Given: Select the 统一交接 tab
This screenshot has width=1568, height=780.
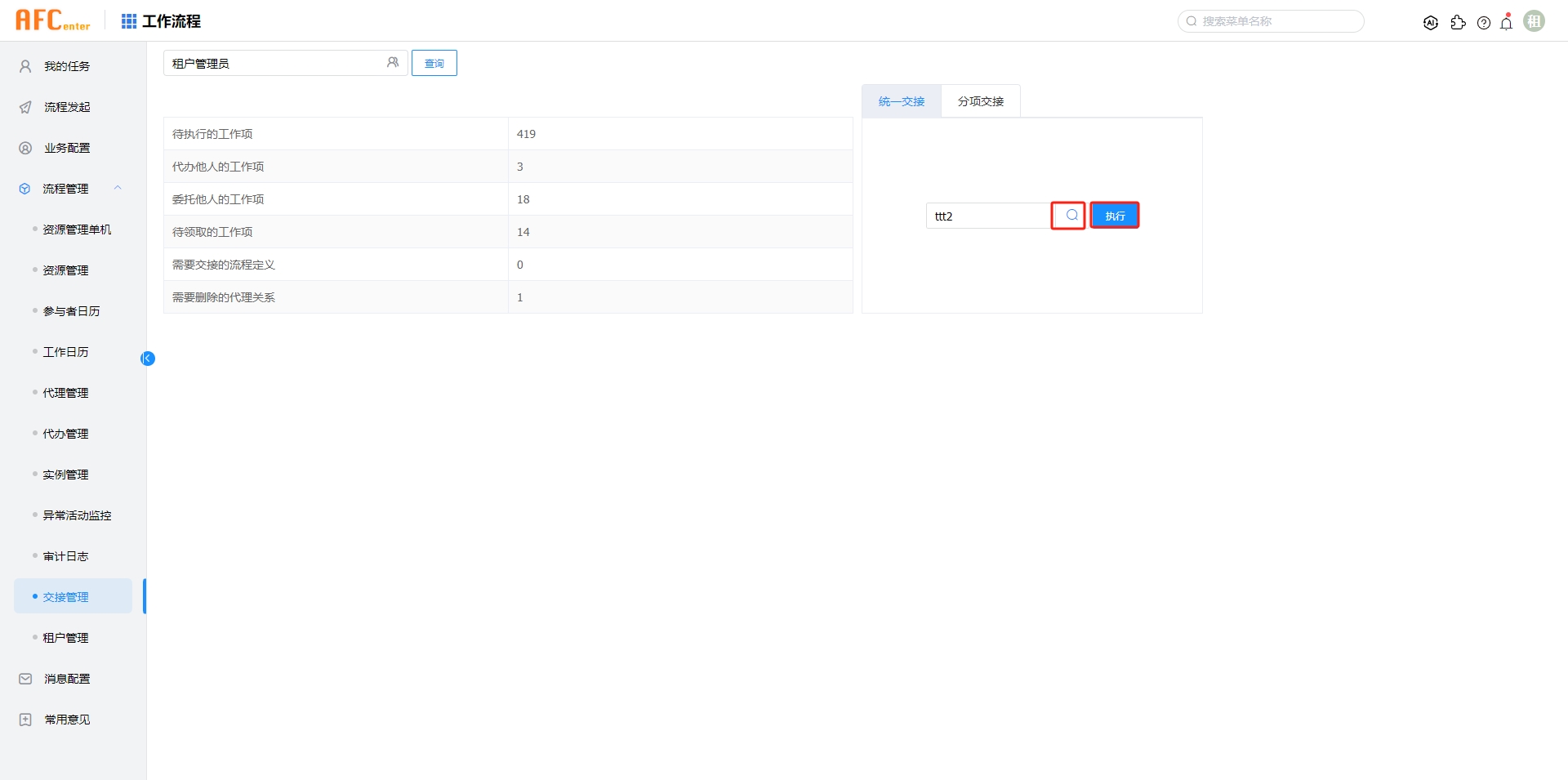Looking at the screenshot, I should pyautogui.click(x=901, y=100).
